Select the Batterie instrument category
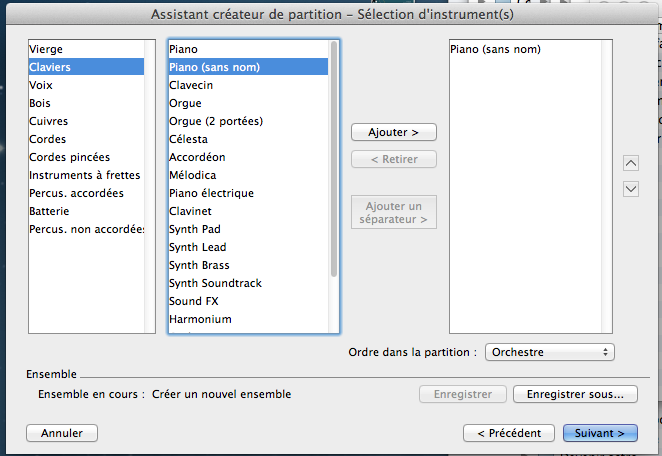Image resolution: width=662 pixels, height=456 pixels. (49, 211)
